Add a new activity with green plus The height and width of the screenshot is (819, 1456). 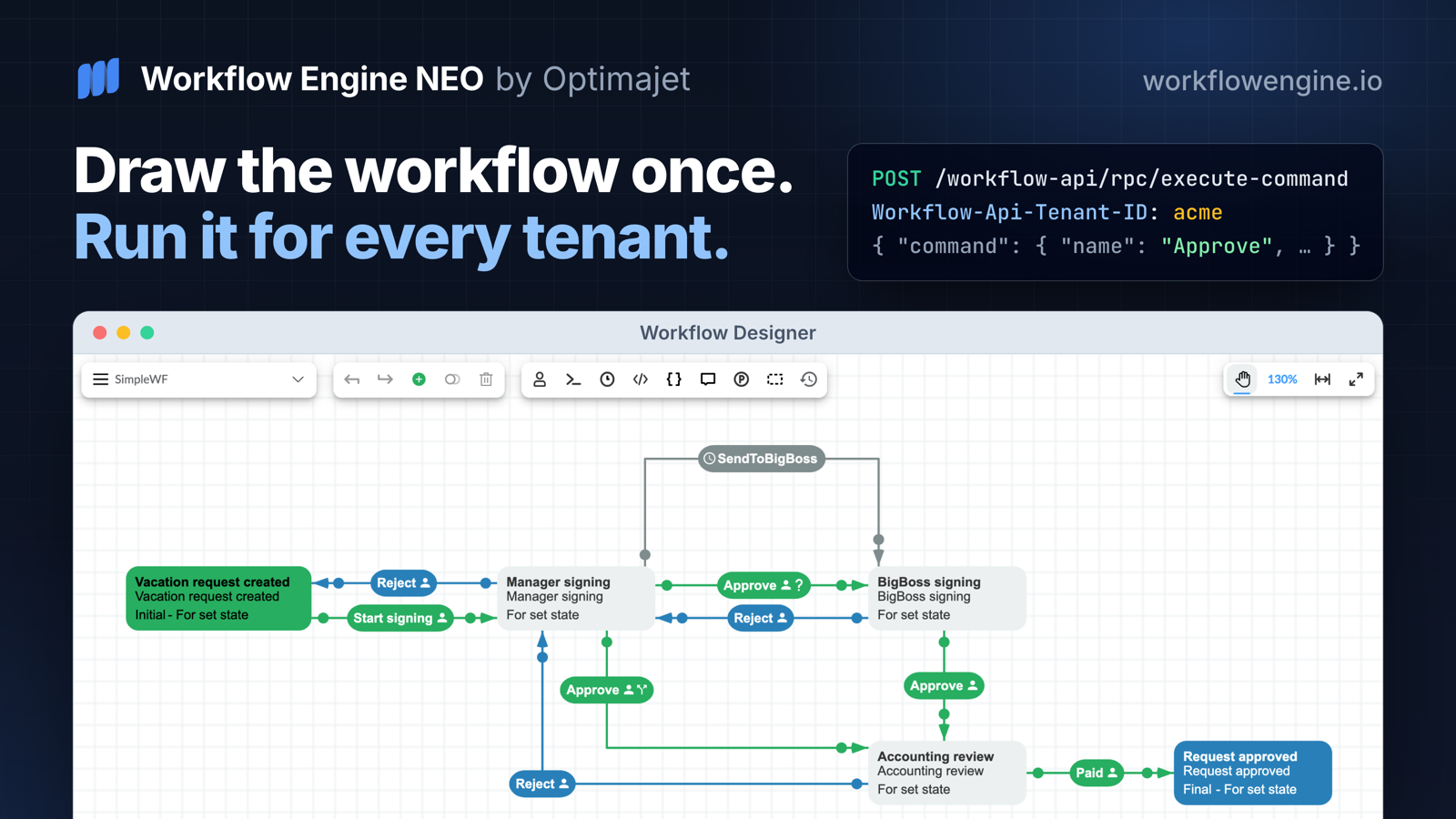pos(419,379)
